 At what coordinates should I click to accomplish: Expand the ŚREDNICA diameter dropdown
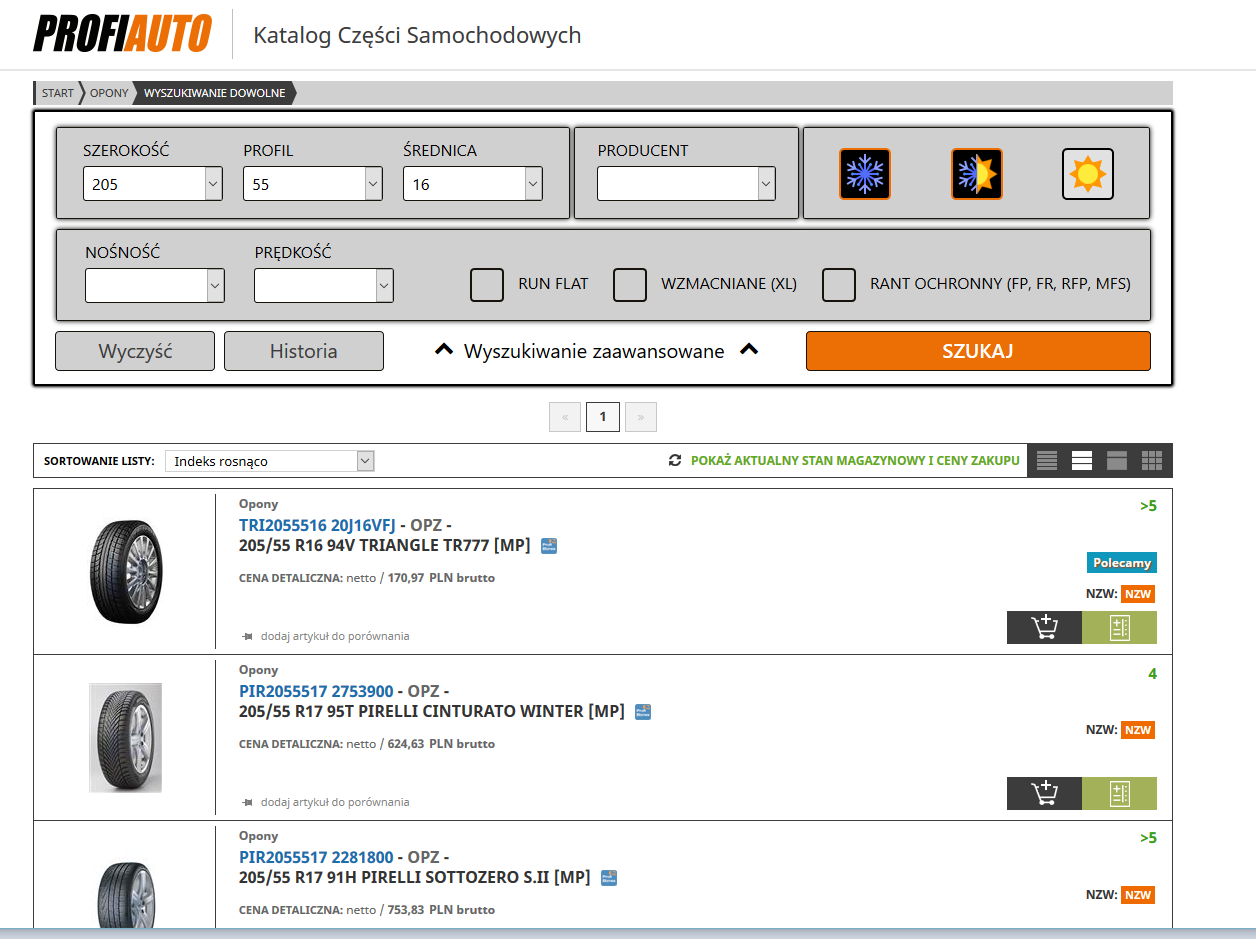pos(473,184)
